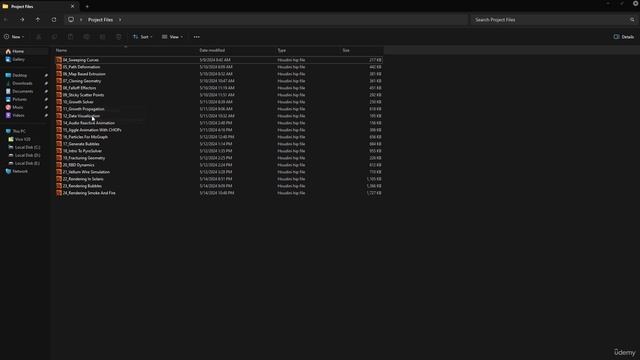Open the settings gear in title bar
The height and width of the screenshot is (360, 640).
[636, 3]
